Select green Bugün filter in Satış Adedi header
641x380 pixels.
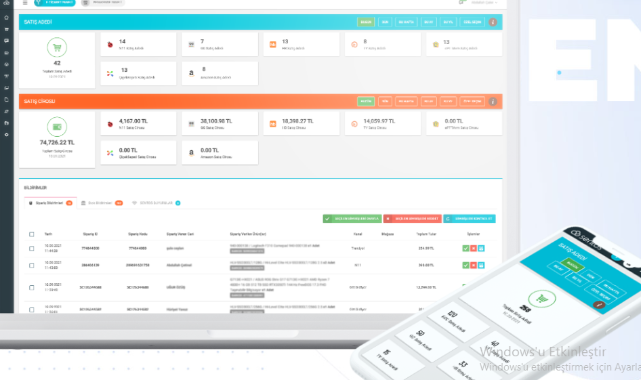(x=366, y=22)
